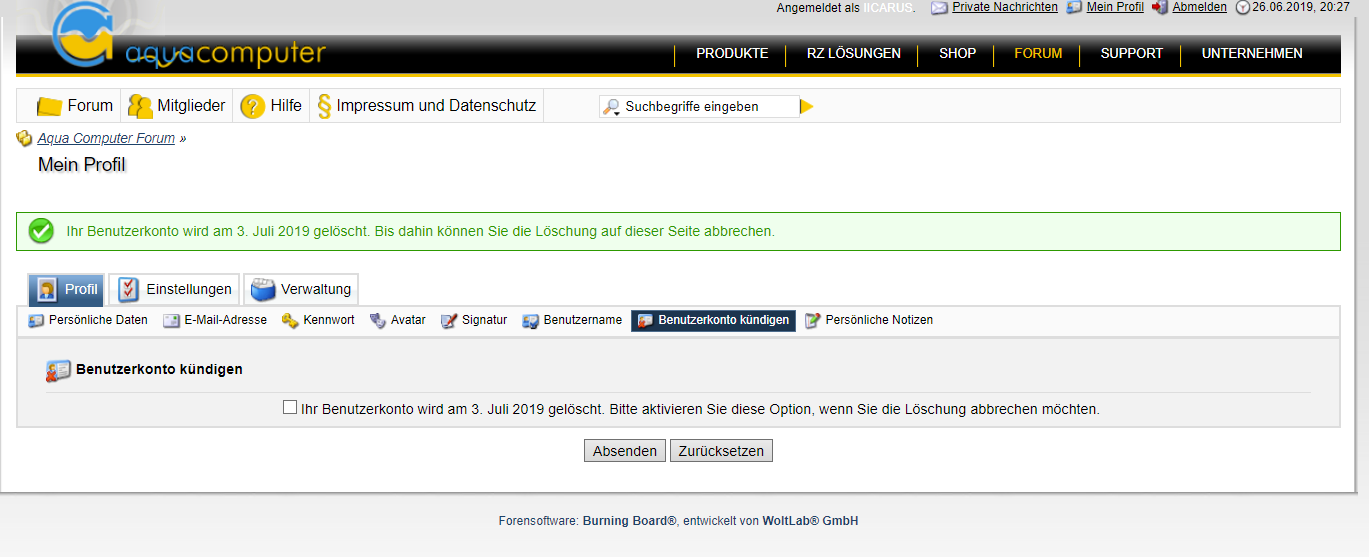
Task: Click the username ICARUS in header
Action: (x=888, y=7)
